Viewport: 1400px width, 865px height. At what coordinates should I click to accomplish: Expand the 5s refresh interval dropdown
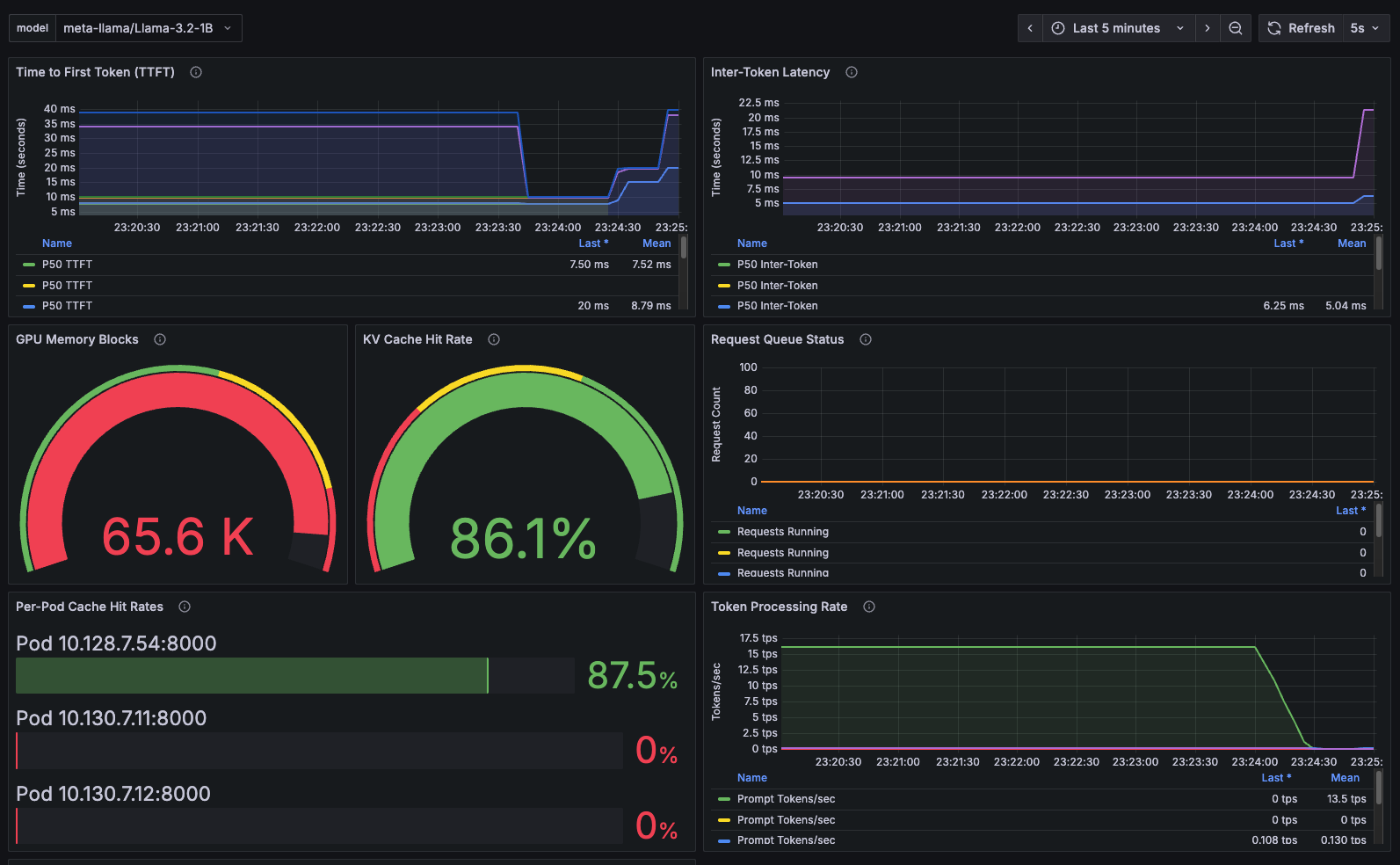(x=1365, y=28)
